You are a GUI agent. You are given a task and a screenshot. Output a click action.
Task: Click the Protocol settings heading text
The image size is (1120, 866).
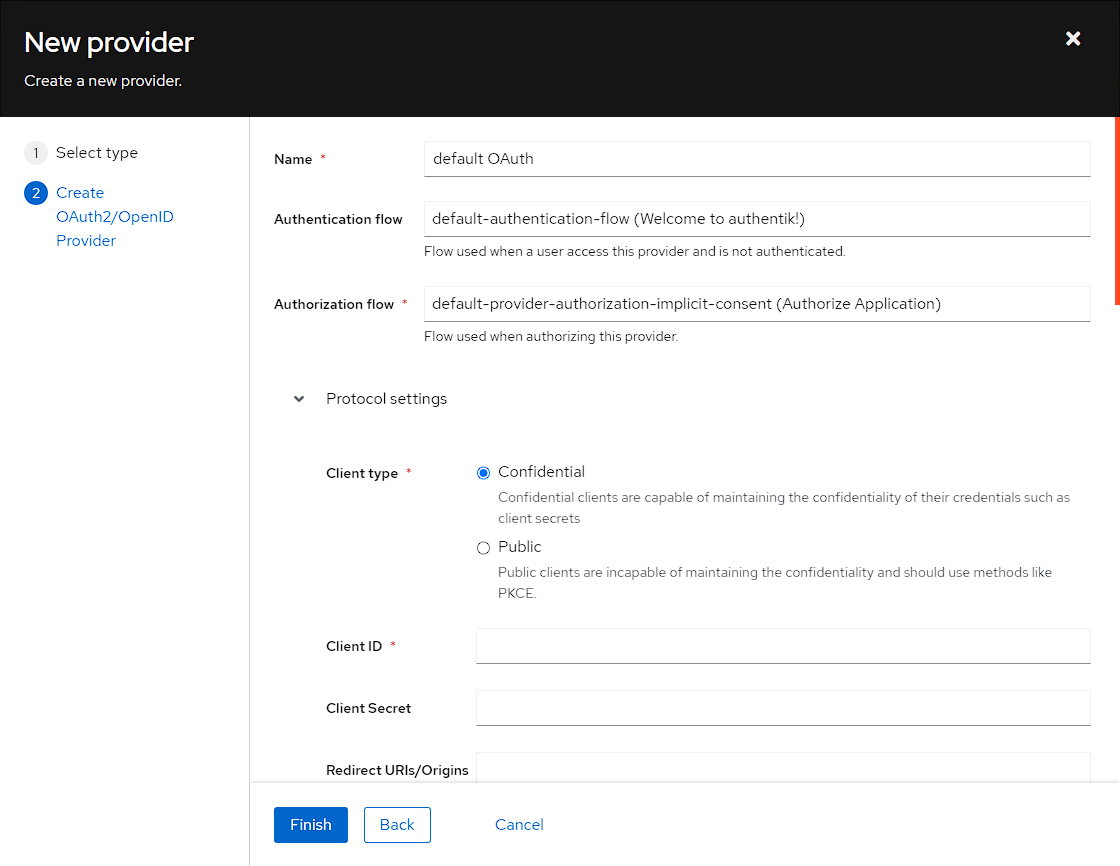tap(386, 399)
